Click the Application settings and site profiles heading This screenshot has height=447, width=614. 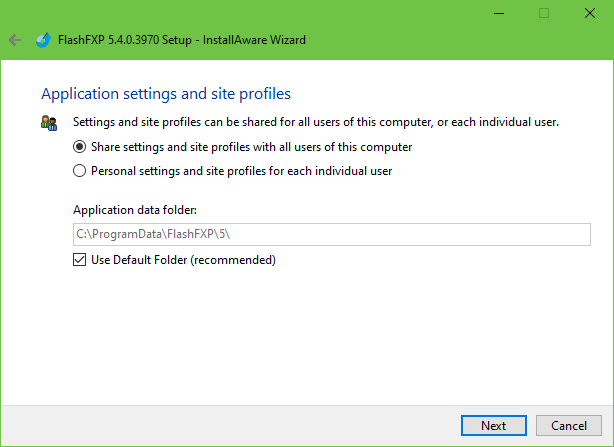(165, 94)
